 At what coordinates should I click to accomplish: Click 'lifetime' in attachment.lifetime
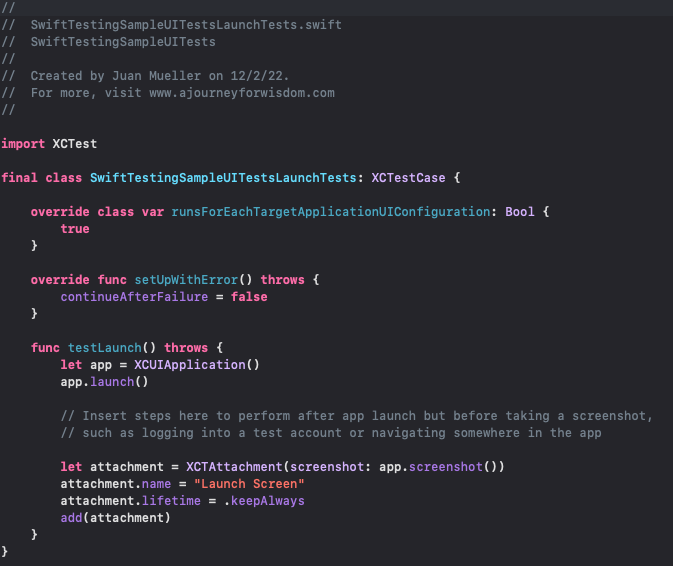tap(171, 501)
